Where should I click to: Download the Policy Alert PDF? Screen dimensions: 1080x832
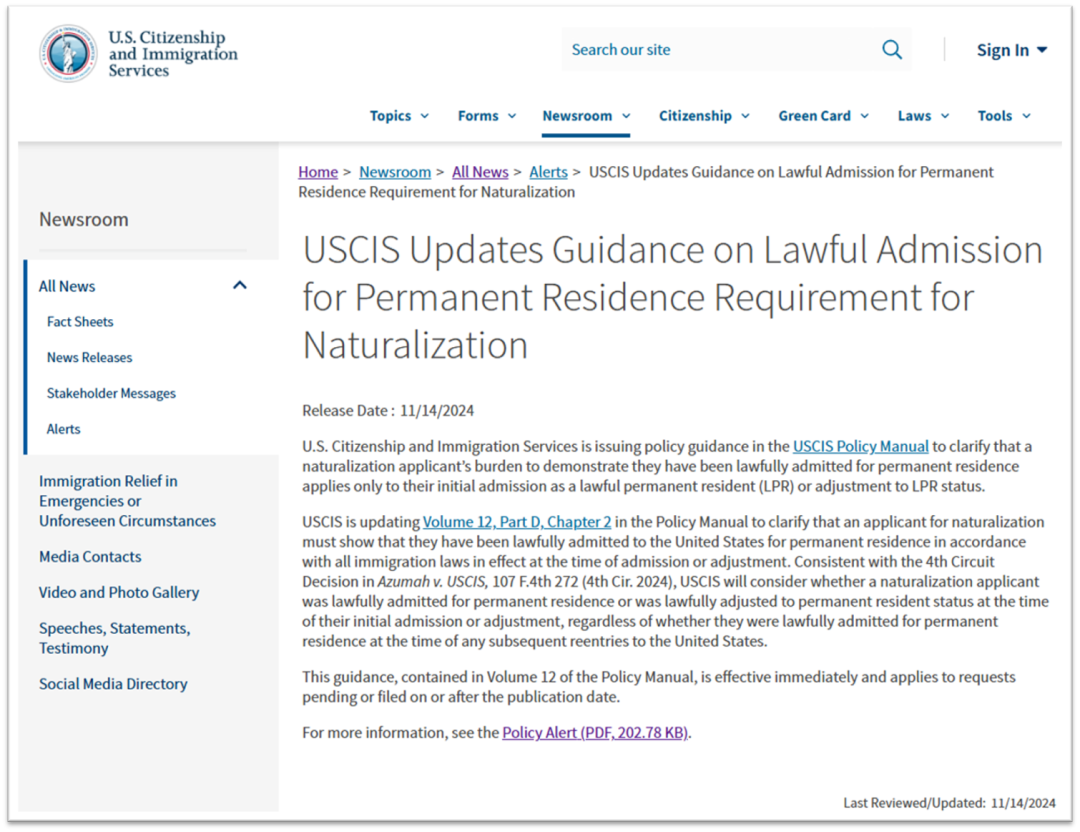(595, 733)
